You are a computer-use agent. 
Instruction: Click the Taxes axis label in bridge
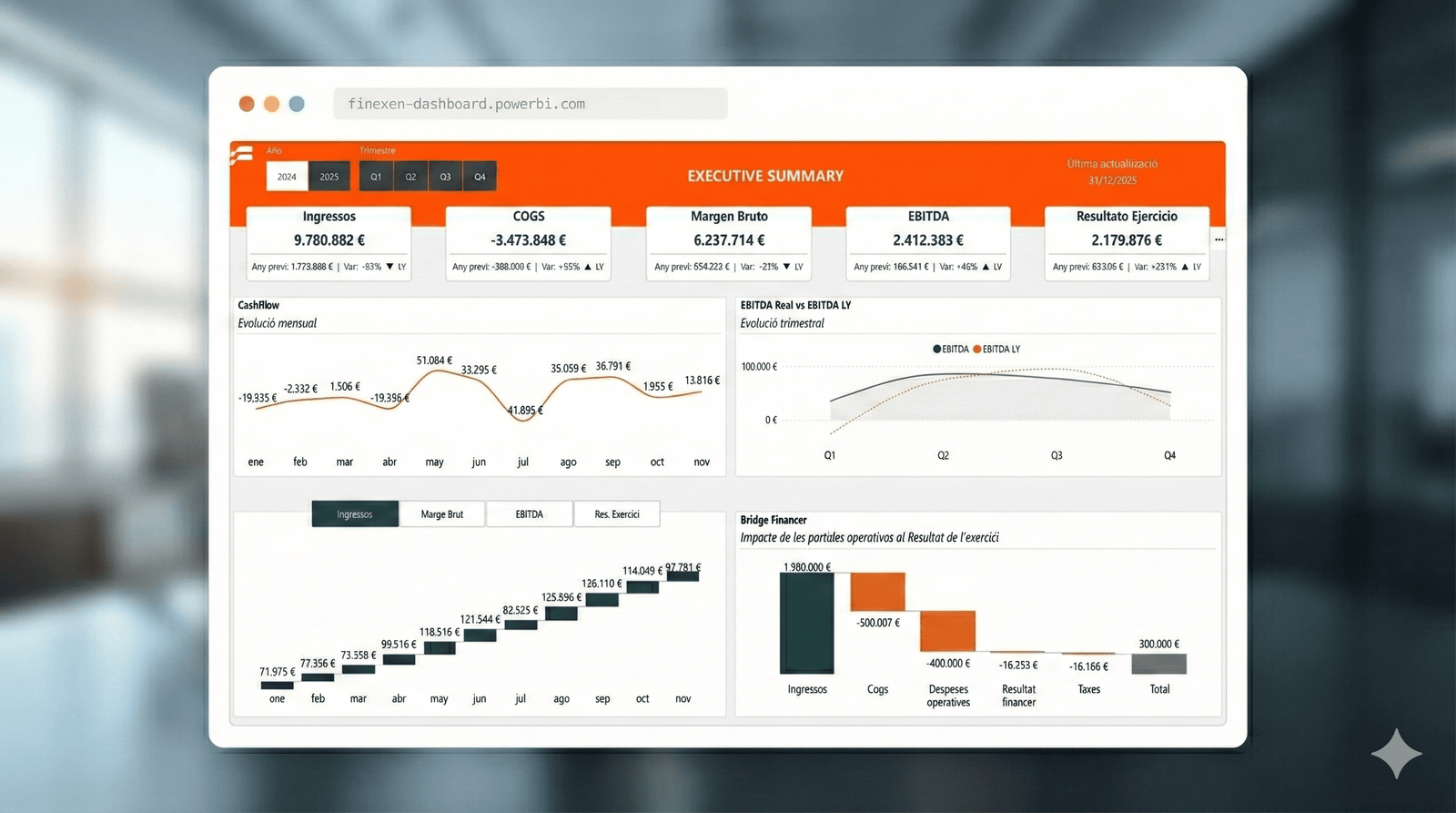[x=1089, y=689]
